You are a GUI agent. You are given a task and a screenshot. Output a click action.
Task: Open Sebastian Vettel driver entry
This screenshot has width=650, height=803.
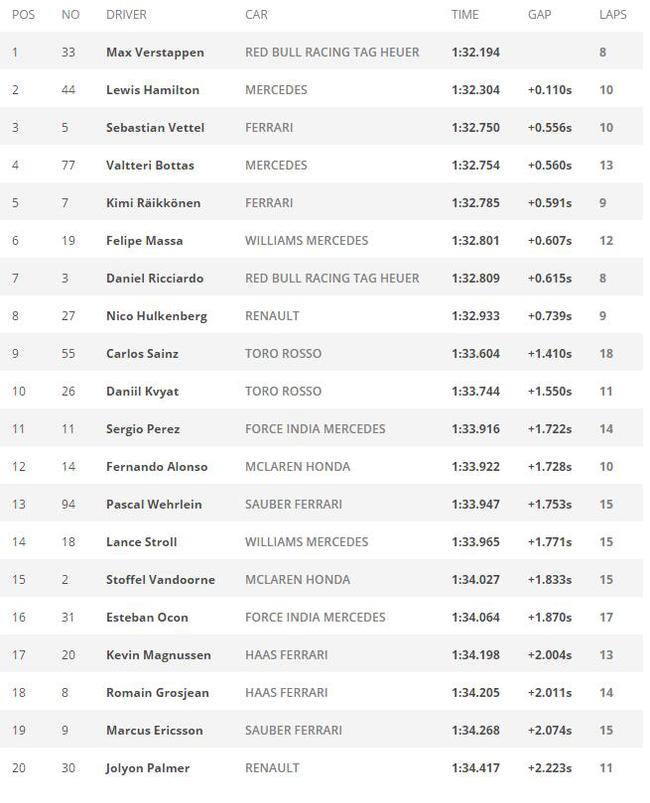click(x=155, y=128)
